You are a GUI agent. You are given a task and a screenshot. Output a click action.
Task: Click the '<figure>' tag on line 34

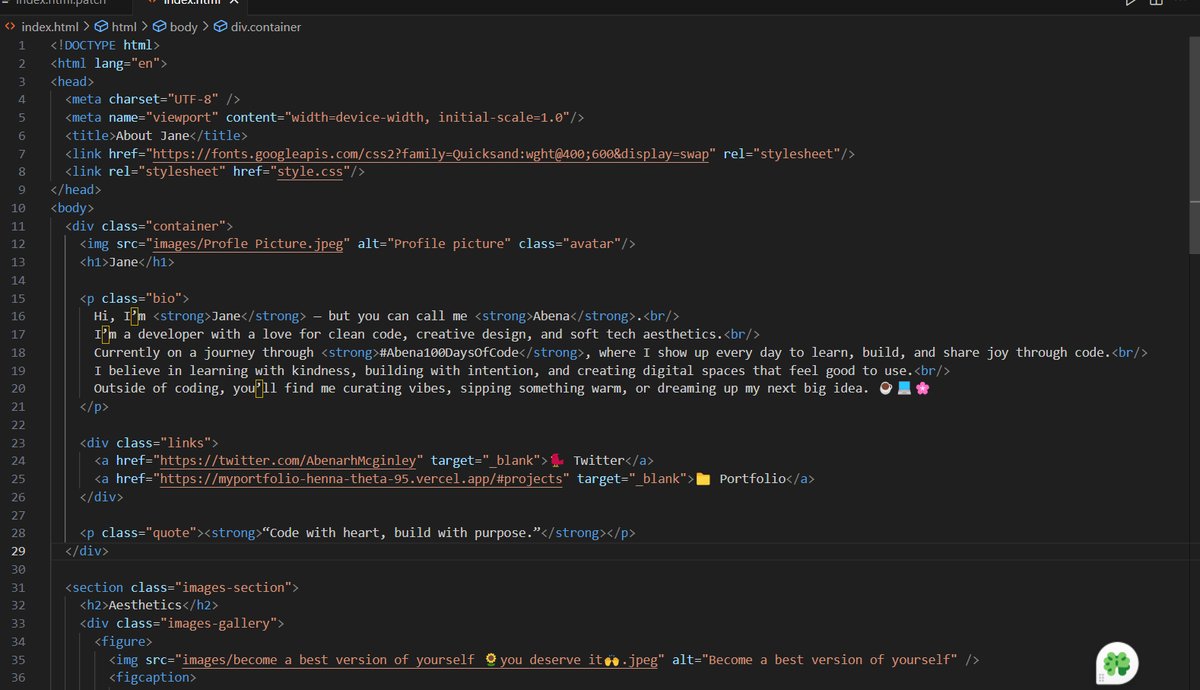(x=123, y=641)
